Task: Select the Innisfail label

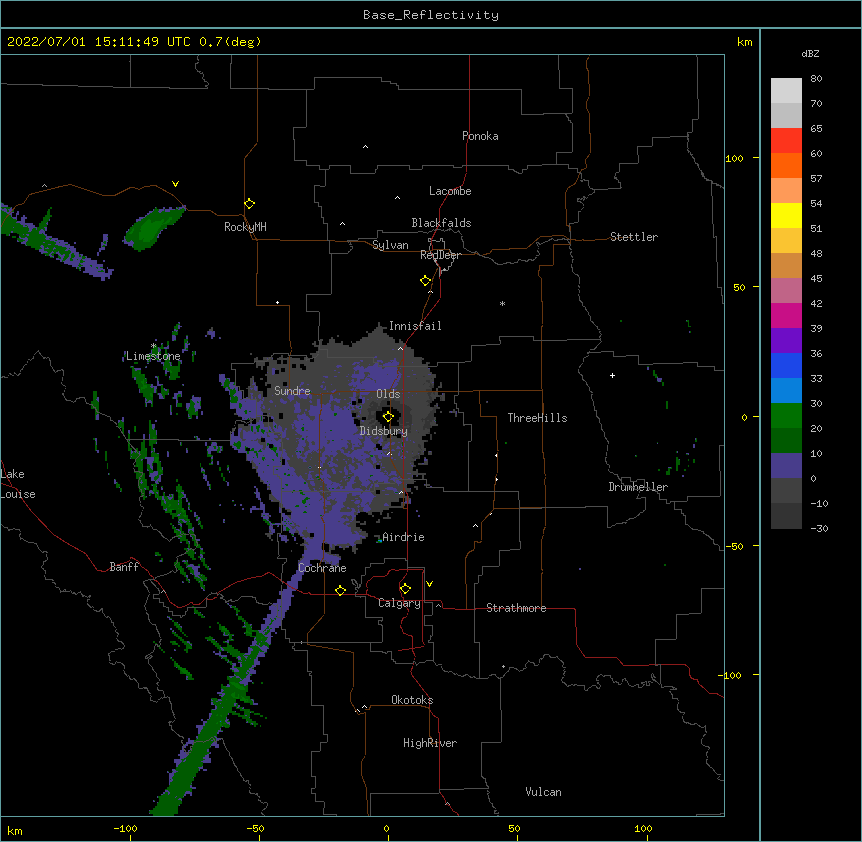Action: tap(415, 326)
